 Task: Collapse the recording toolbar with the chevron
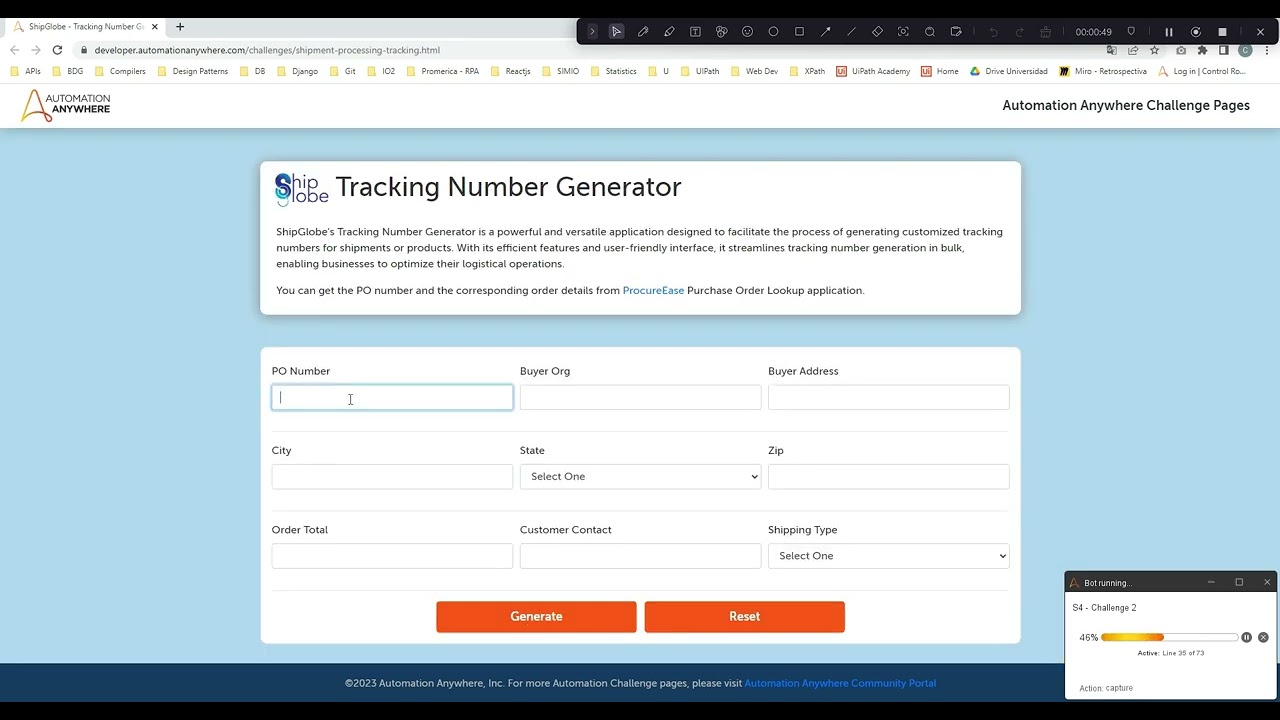[x=592, y=32]
